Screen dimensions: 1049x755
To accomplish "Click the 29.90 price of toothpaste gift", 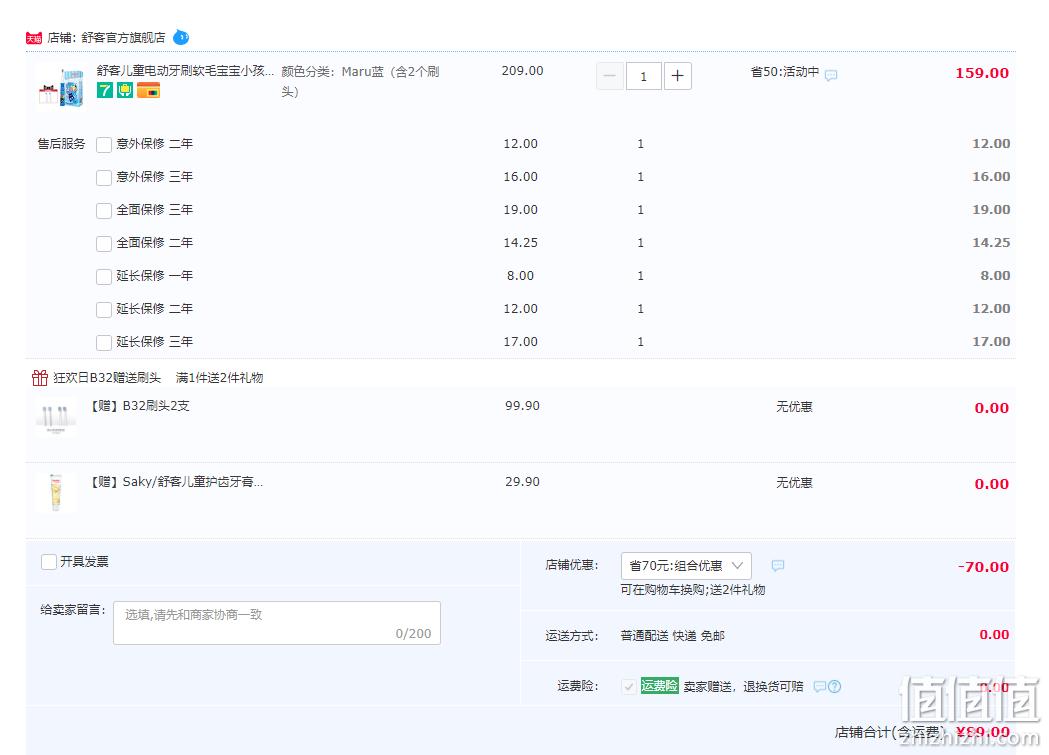I will pos(522,481).
